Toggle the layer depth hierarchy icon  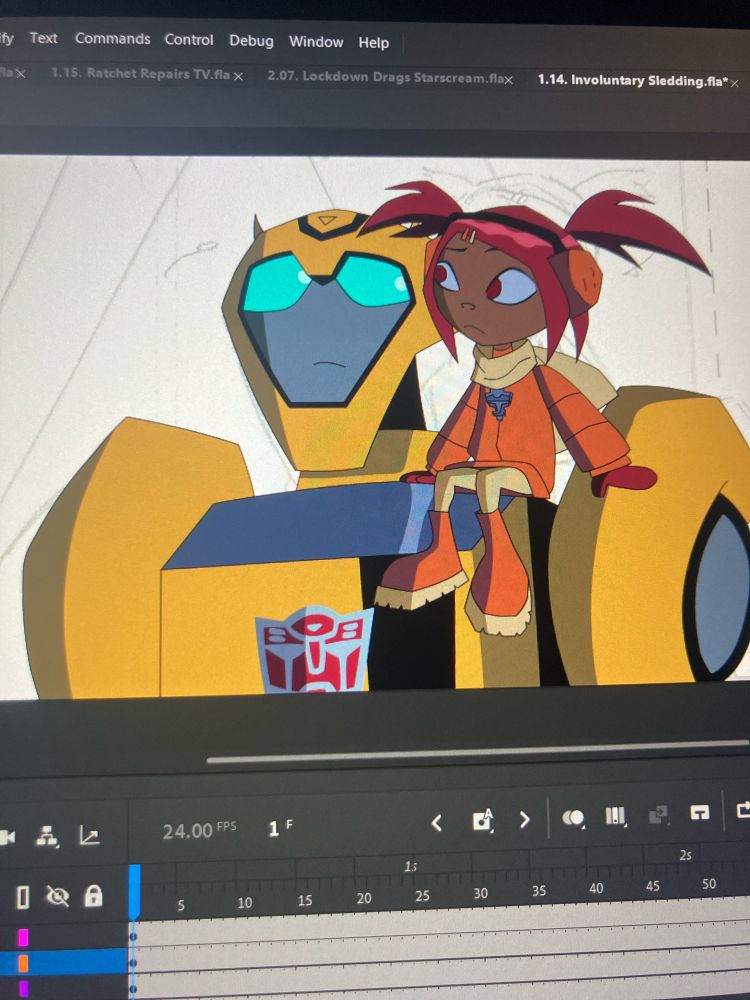pyautogui.click(x=47, y=835)
